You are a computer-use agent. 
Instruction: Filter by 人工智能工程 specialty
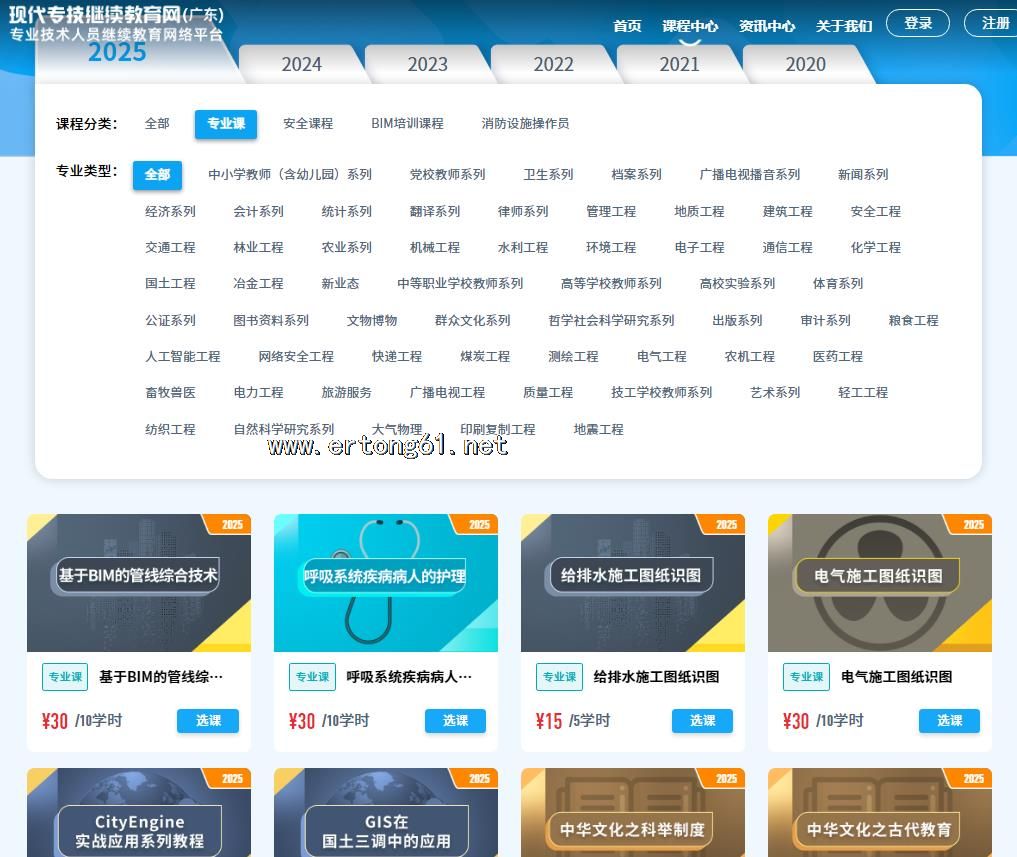(182, 356)
